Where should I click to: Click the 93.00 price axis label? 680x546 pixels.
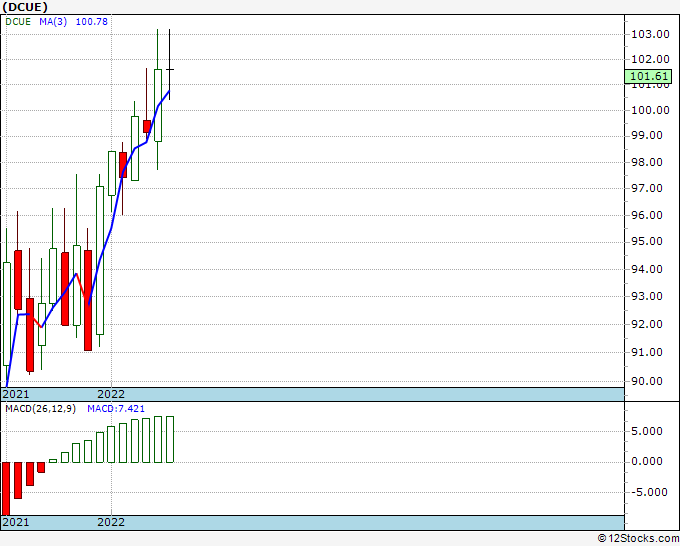click(x=647, y=296)
